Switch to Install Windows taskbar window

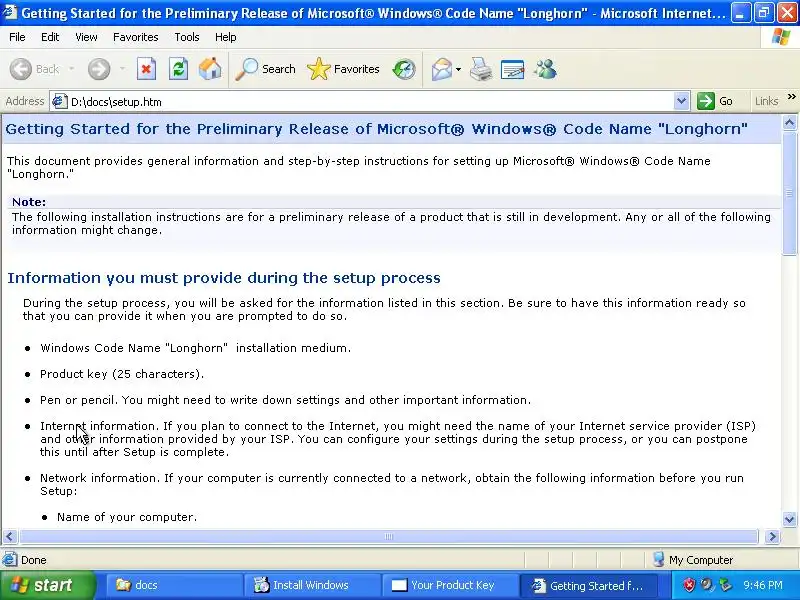point(312,585)
